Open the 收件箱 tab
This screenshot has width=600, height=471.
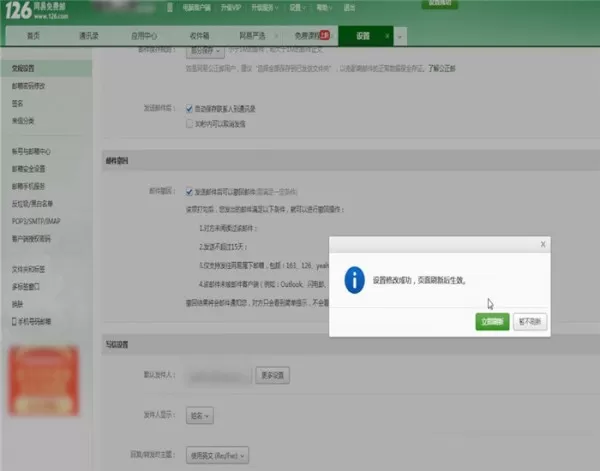pos(199,36)
